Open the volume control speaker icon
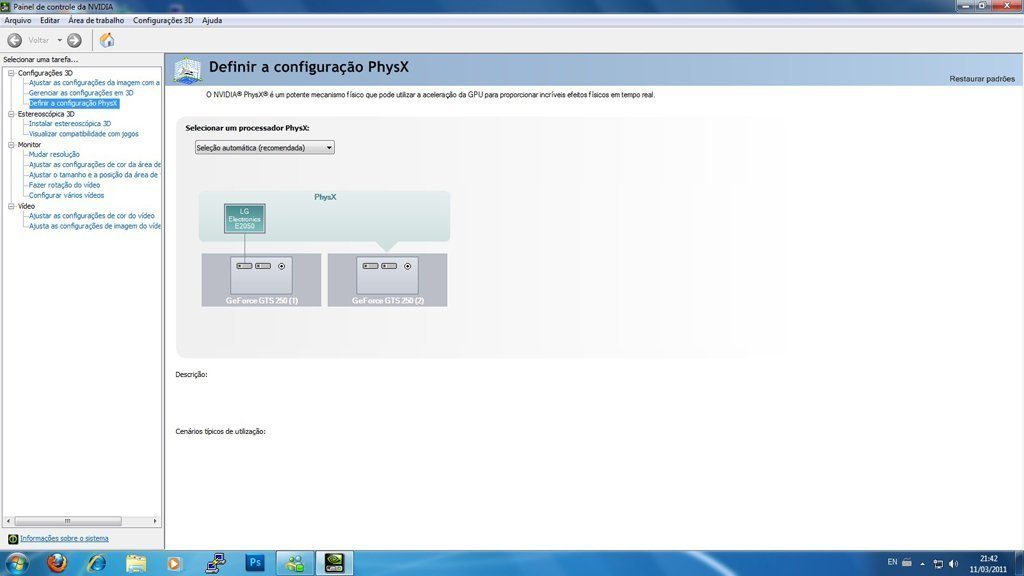This screenshot has width=1024, height=576. tap(953, 564)
